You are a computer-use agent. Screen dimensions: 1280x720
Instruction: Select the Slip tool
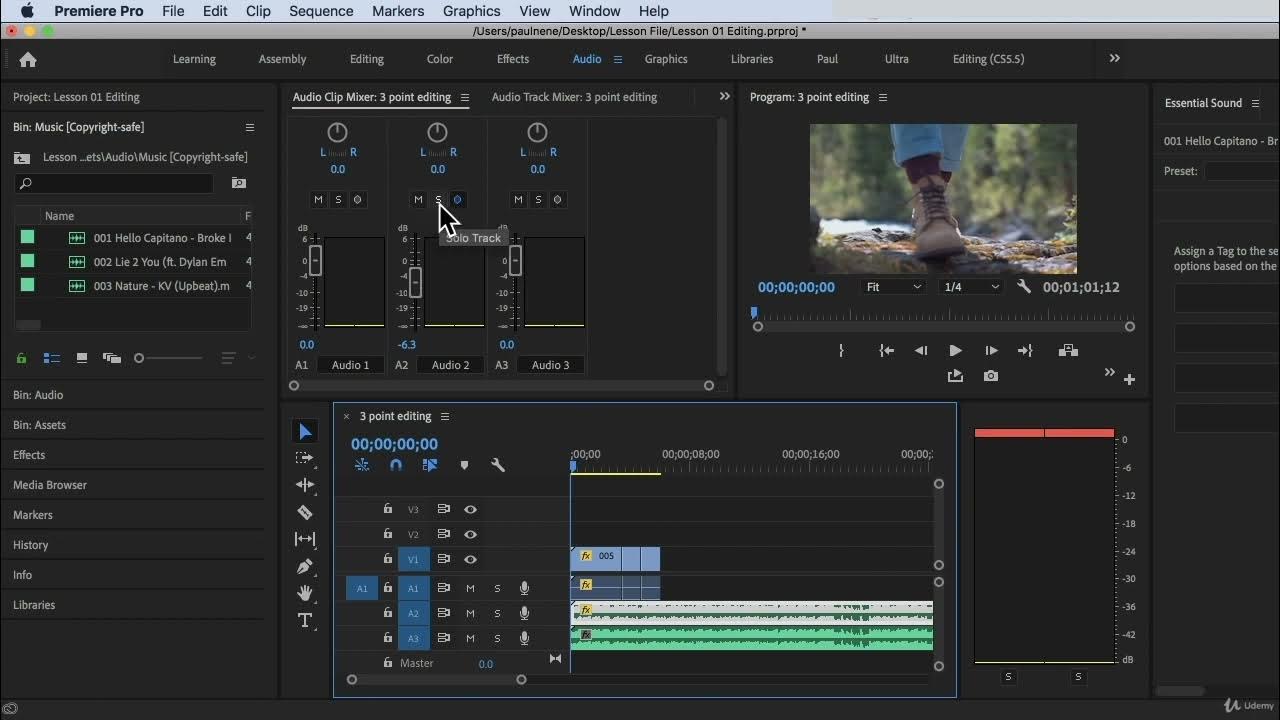pyautogui.click(x=305, y=539)
